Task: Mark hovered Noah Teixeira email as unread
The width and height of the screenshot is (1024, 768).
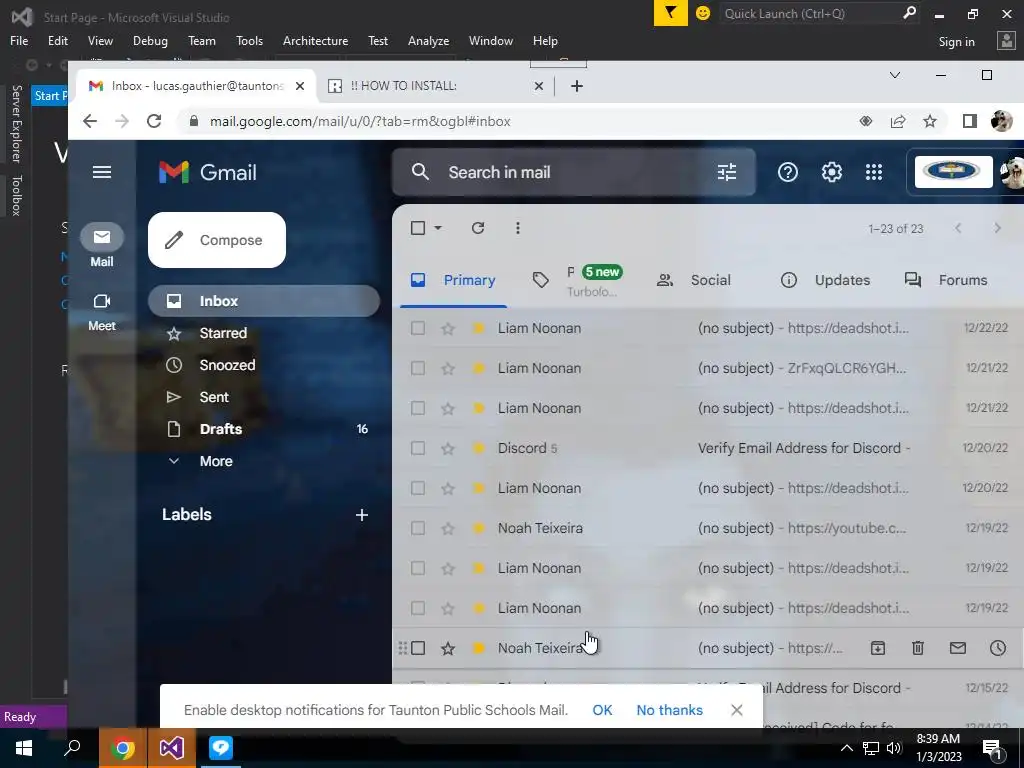Action: 957,648
